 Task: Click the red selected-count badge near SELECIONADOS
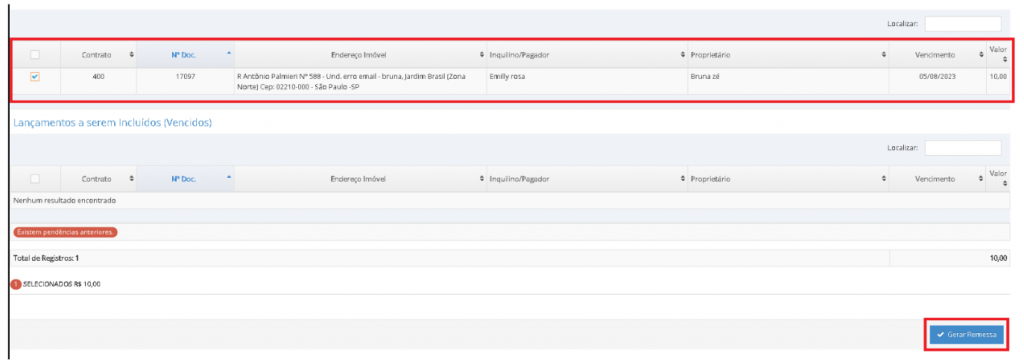16,284
